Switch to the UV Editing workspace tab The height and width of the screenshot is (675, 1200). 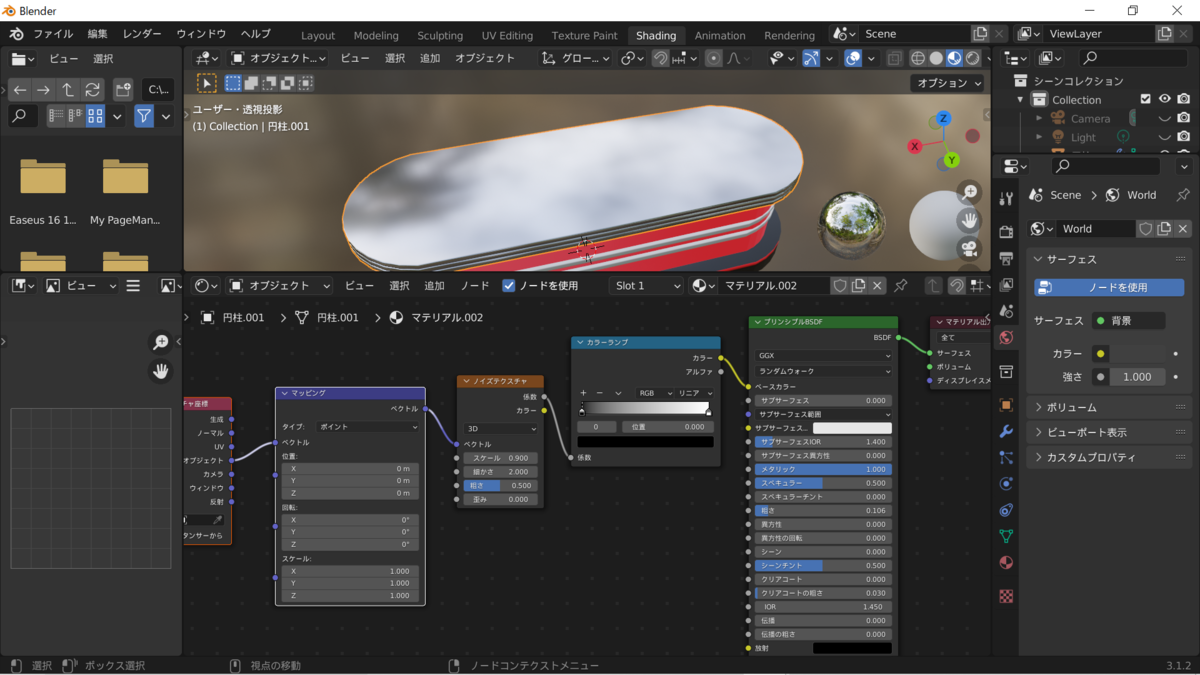pos(507,35)
